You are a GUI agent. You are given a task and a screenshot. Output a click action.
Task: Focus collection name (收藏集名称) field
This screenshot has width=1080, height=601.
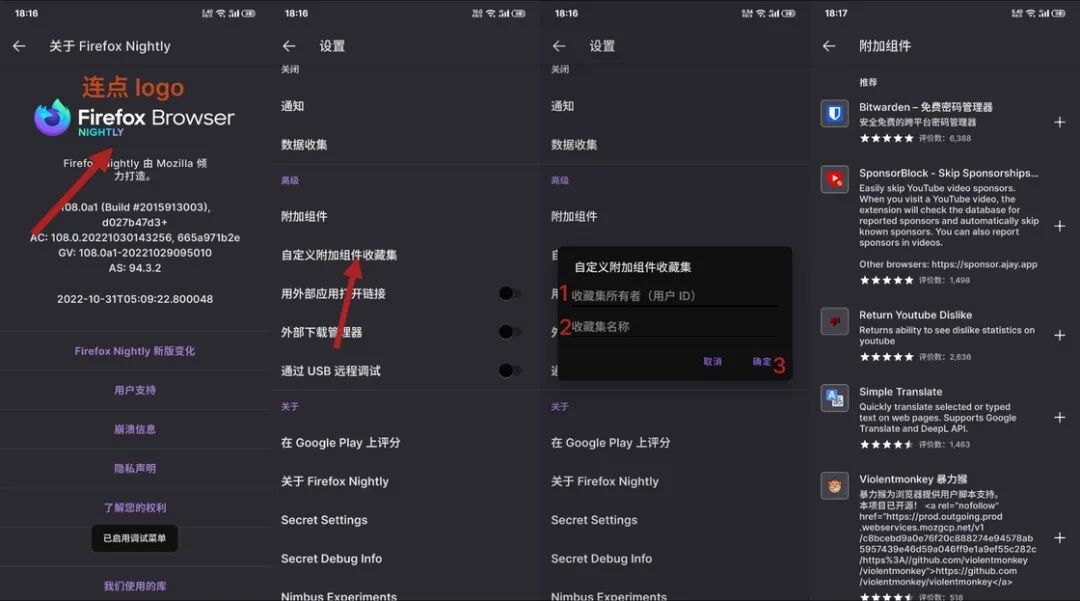click(x=674, y=327)
